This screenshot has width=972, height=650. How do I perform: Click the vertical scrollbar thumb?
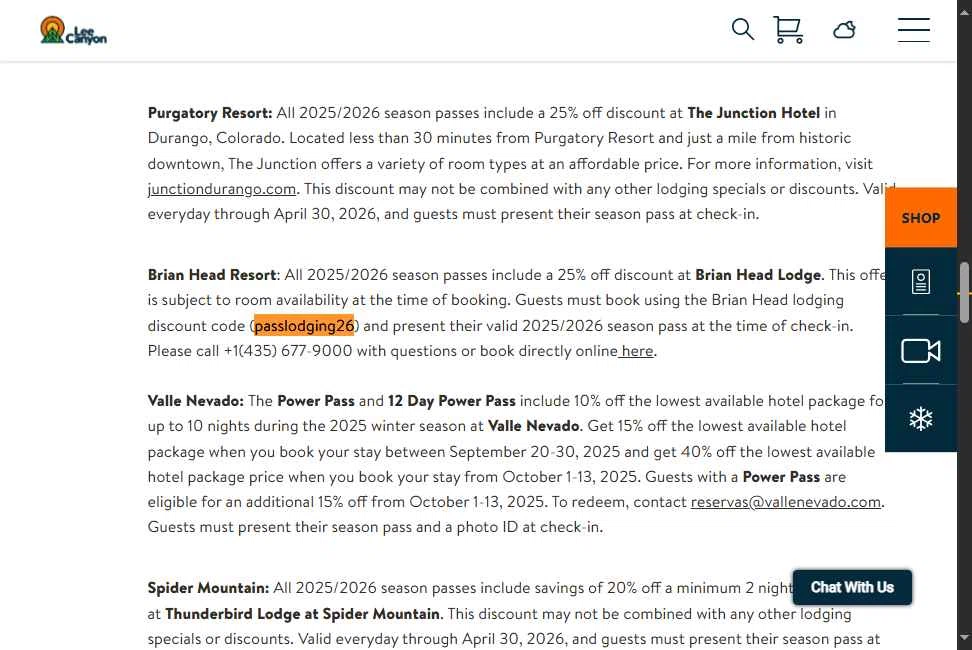pyautogui.click(x=964, y=292)
